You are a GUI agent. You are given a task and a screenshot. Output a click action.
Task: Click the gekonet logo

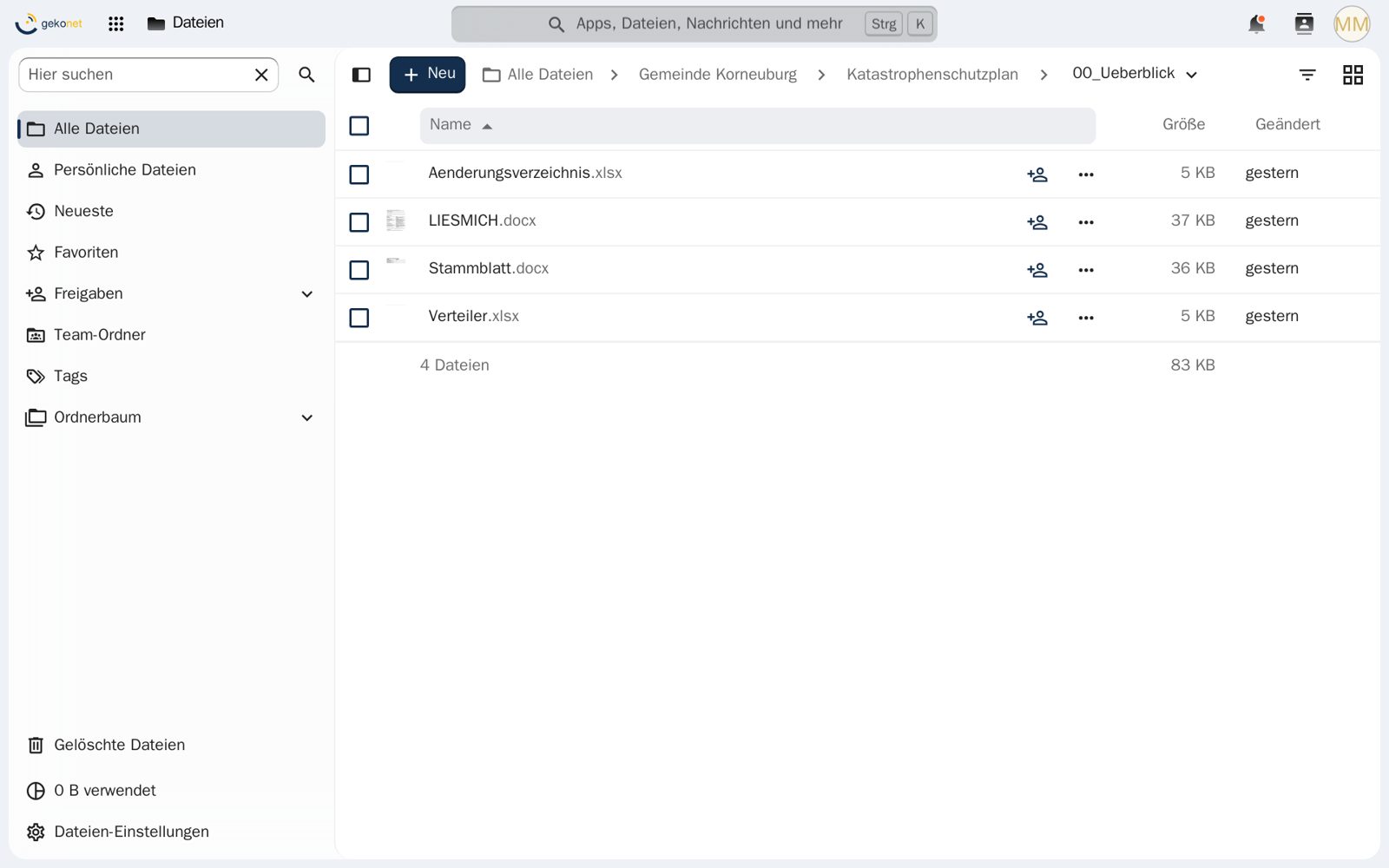(x=49, y=23)
